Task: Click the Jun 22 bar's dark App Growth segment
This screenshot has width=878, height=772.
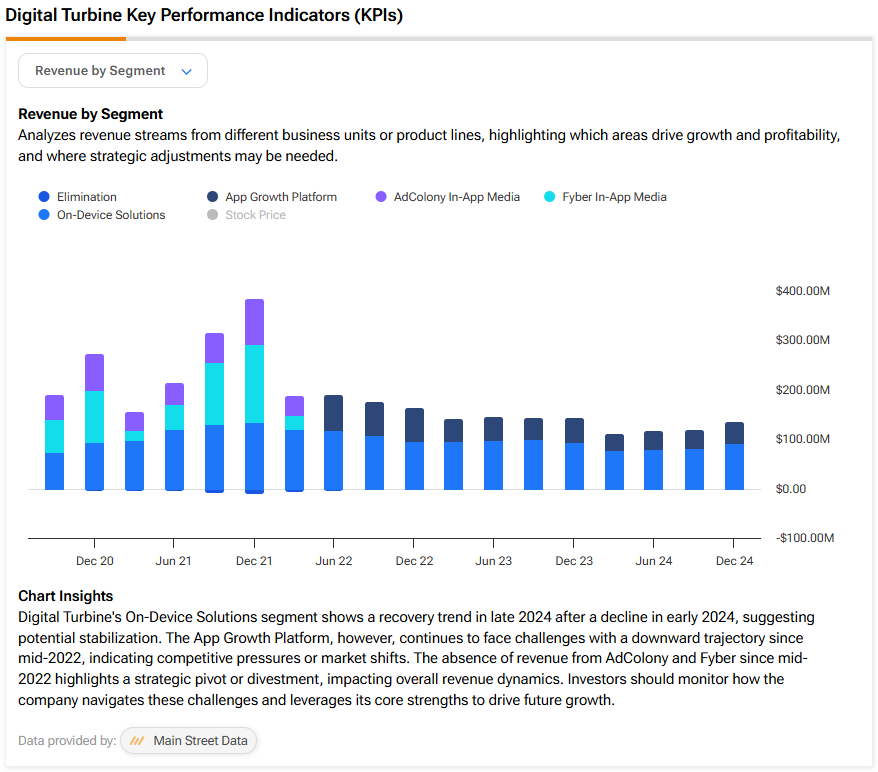Action: click(x=334, y=413)
